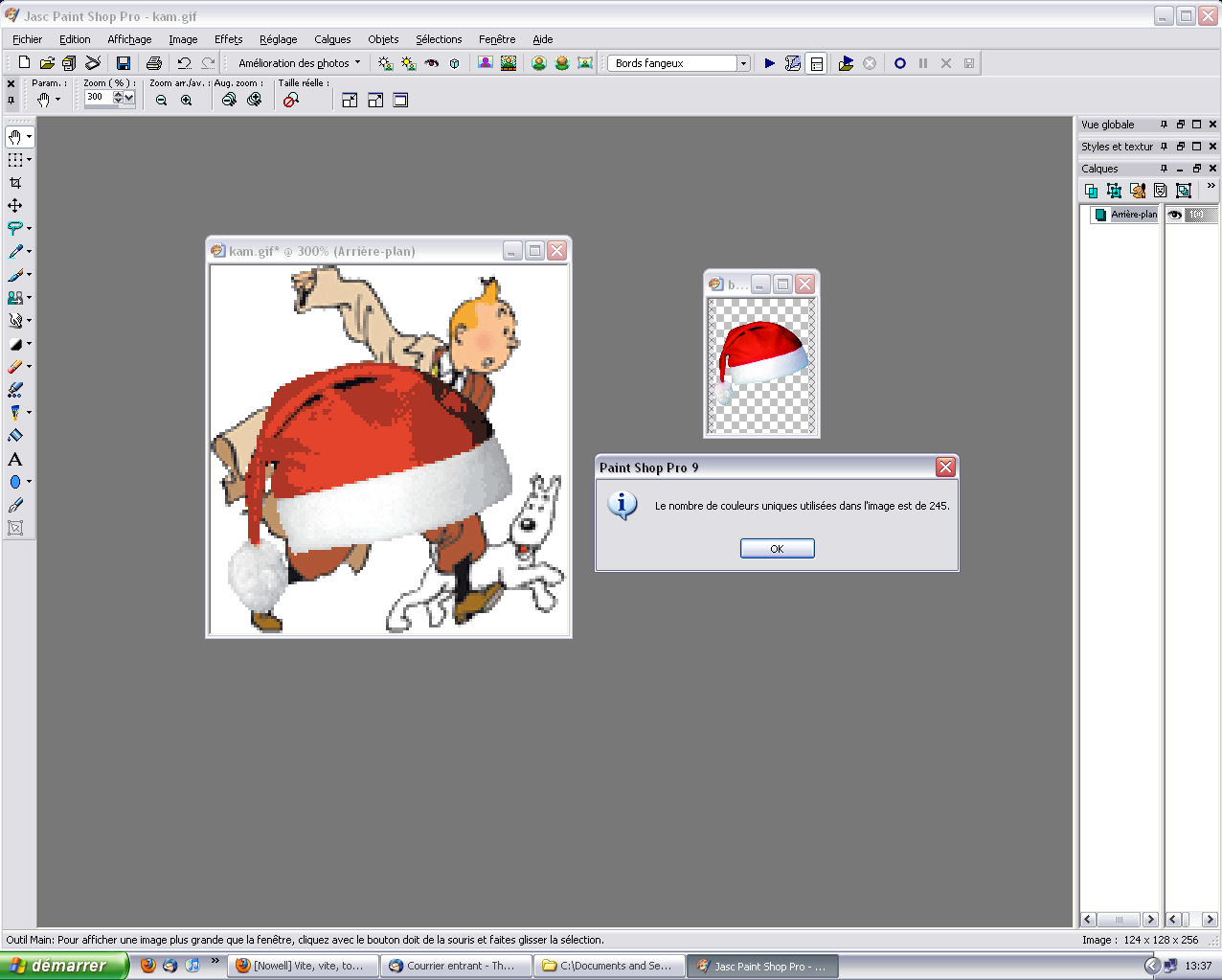Open a file with the folder icon
This screenshot has width=1222, height=980.
pyautogui.click(x=47, y=63)
